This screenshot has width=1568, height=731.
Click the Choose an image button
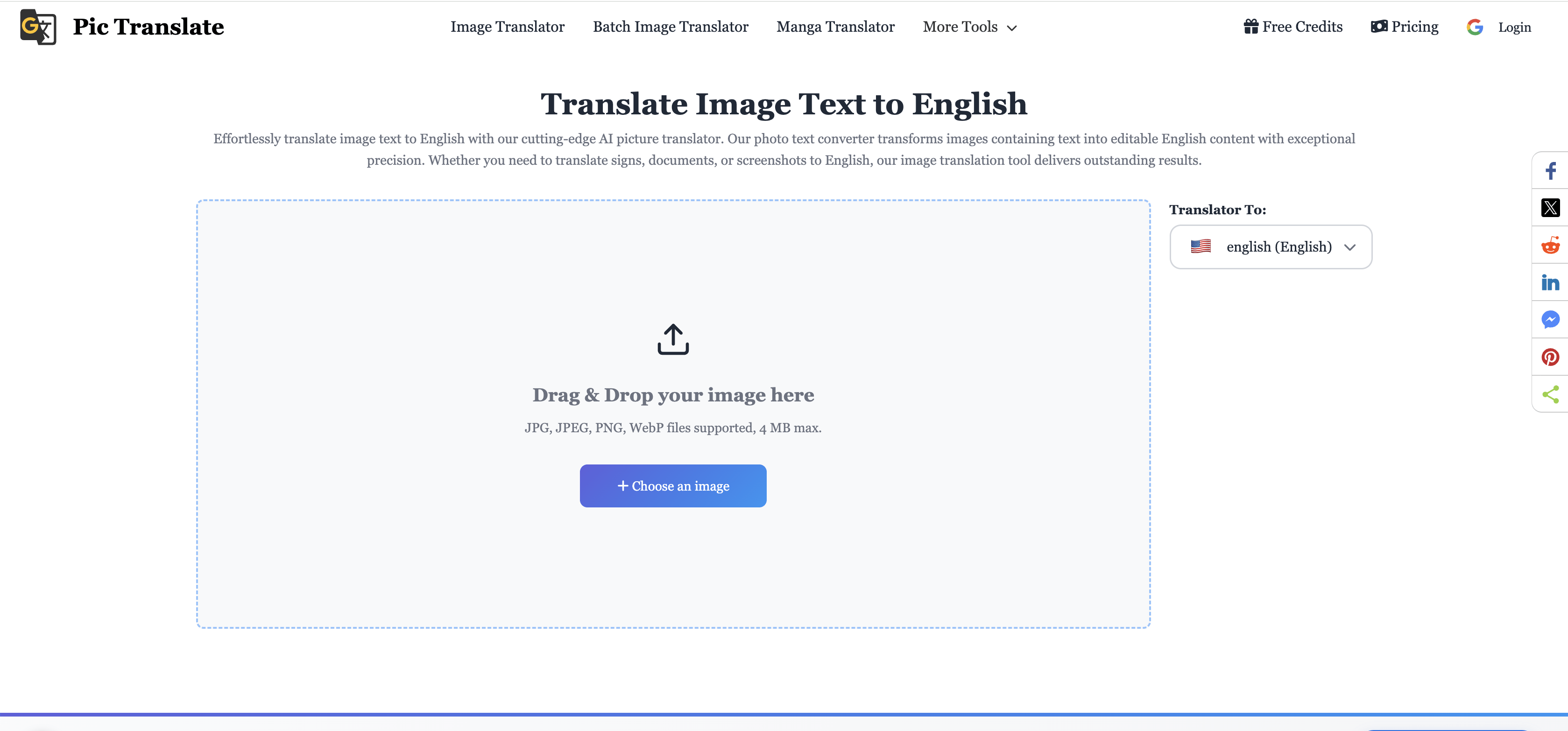(672, 486)
